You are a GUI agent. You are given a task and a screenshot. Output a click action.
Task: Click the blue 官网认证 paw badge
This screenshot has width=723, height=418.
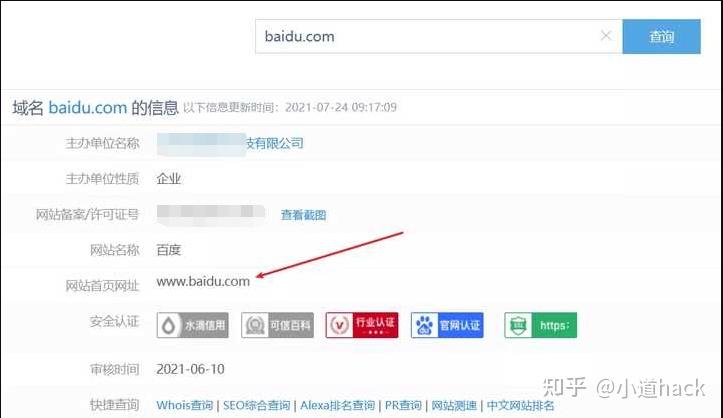(447, 325)
